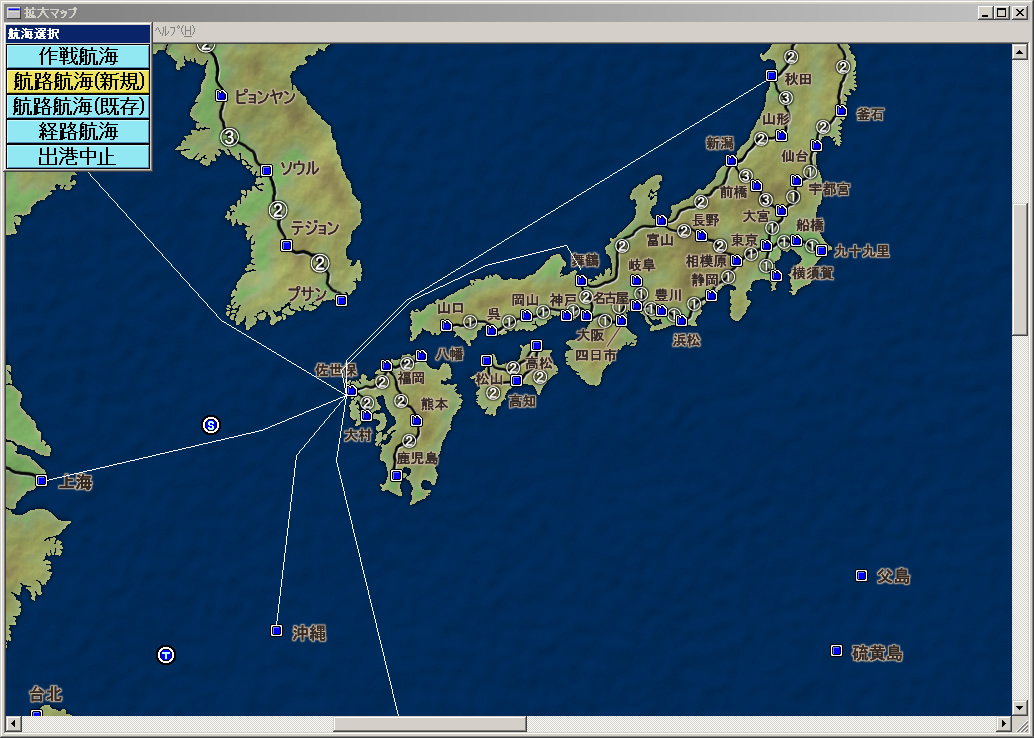
Task: Select 作戦航海 in the voyage menu
Action: 78,56
